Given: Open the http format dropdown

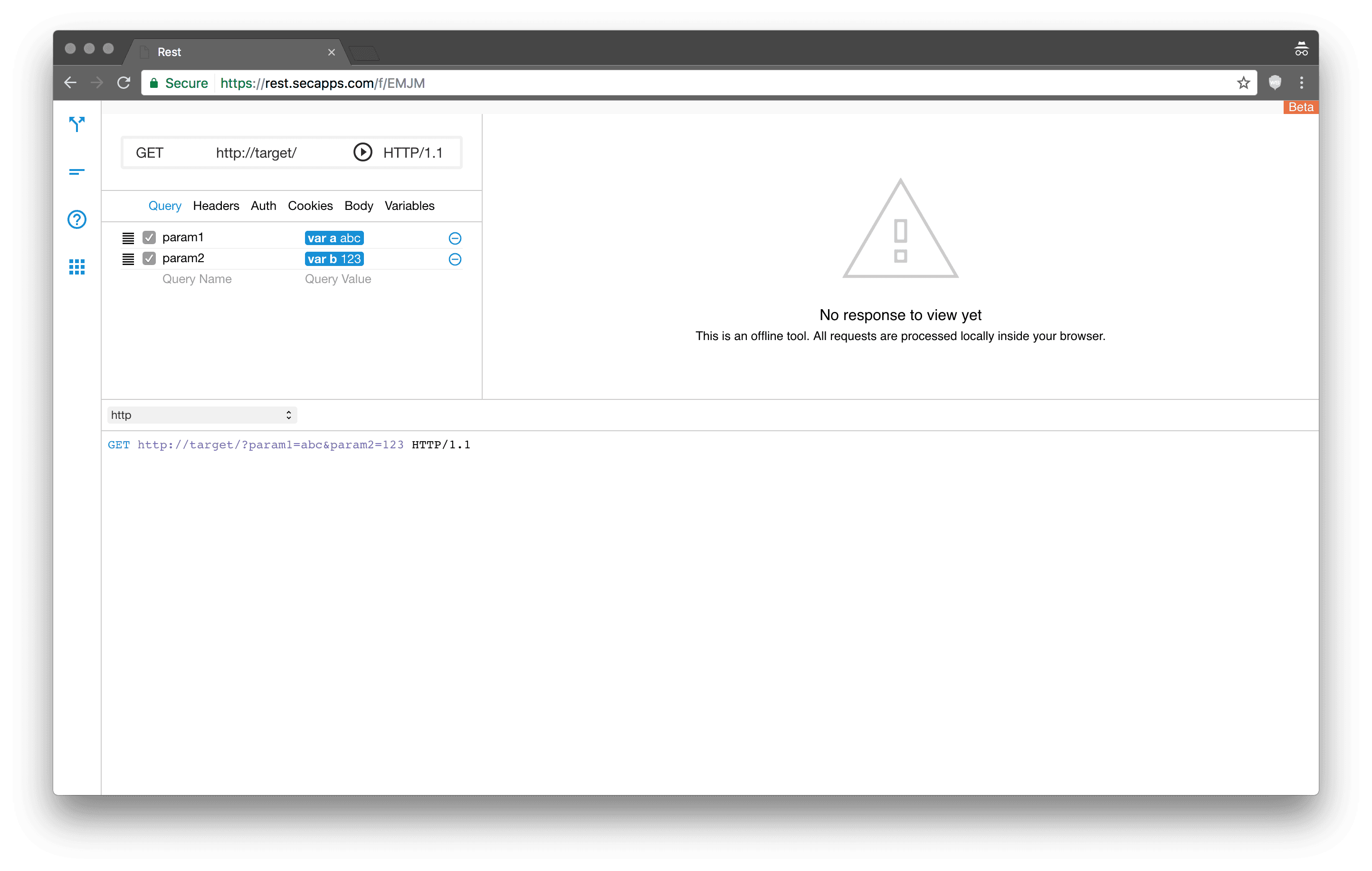Looking at the screenshot, I should coord(202,415).
